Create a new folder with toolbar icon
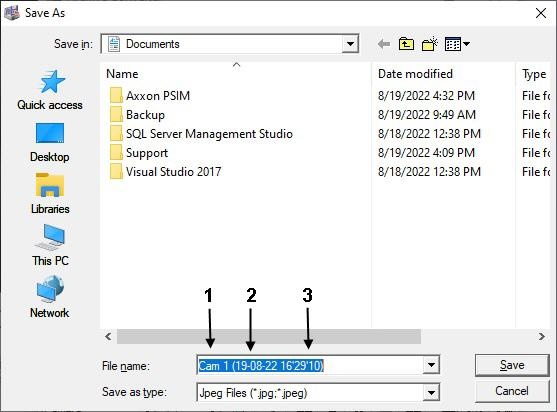 429,44
